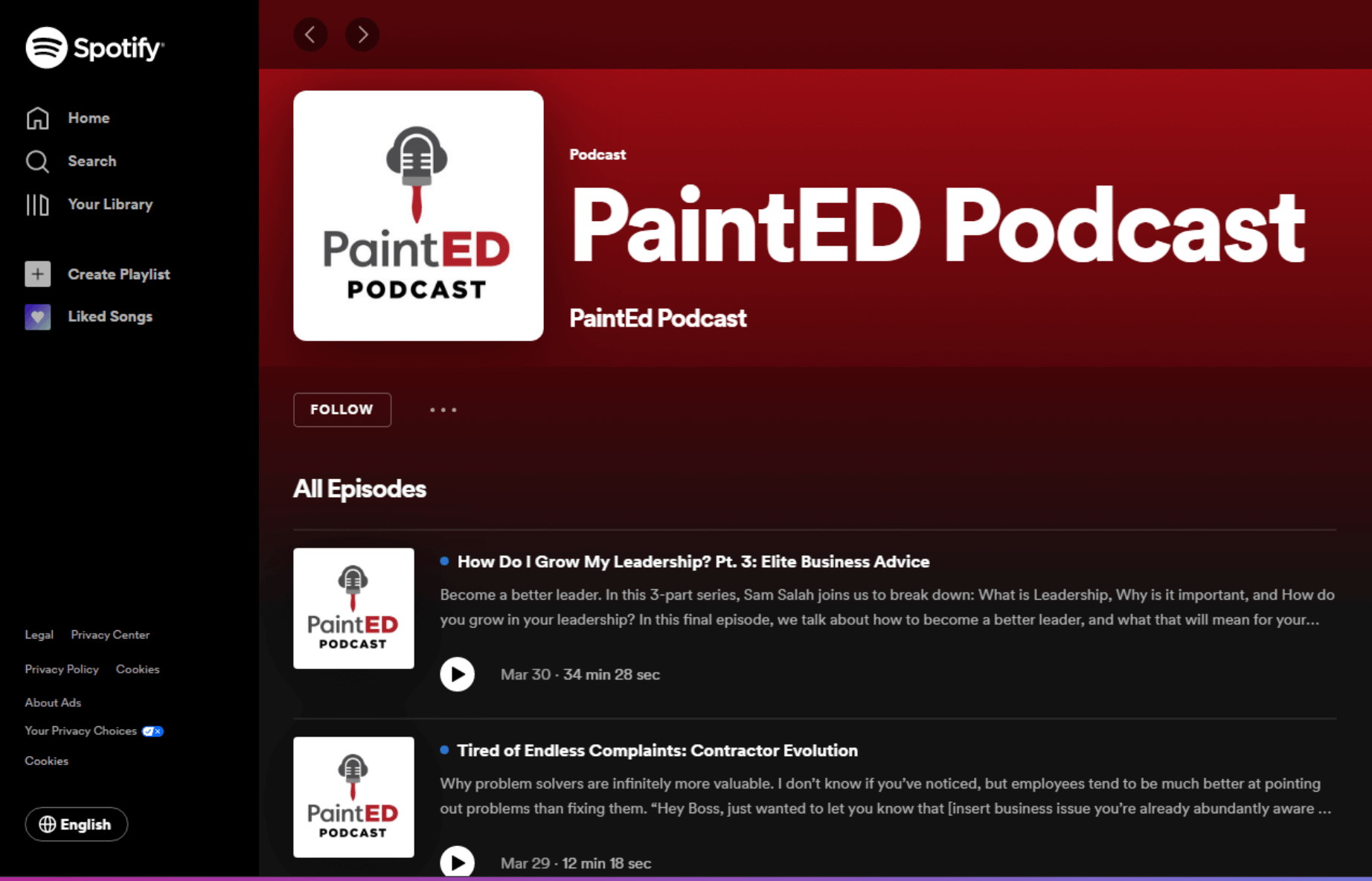Click the Contractor Evolution episode description

click(x=885, y=796)
